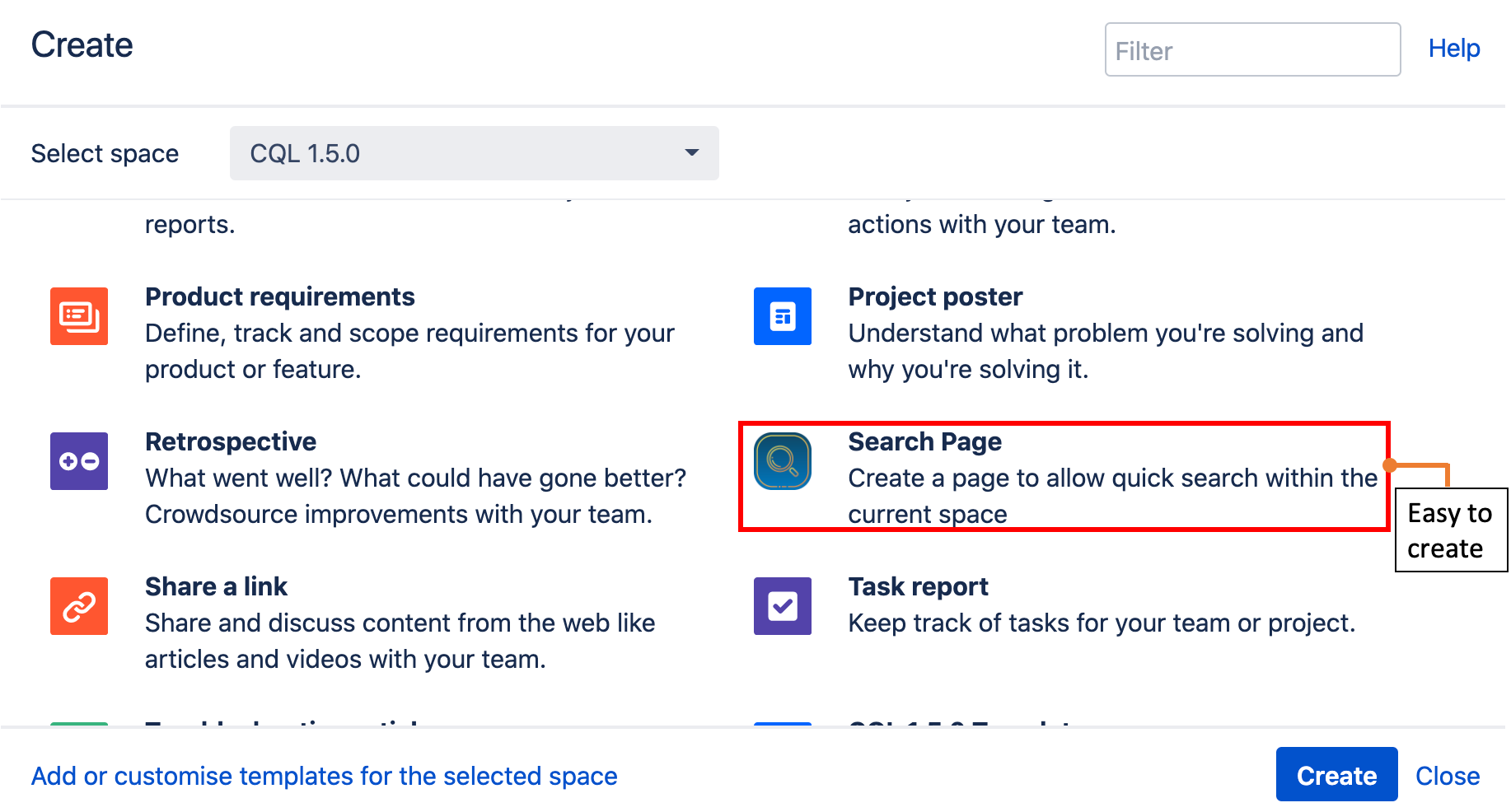The height and width of the screenshot is (812, 1511).
Task: Click the Task report checkmark icon
Action: (782, 606)
